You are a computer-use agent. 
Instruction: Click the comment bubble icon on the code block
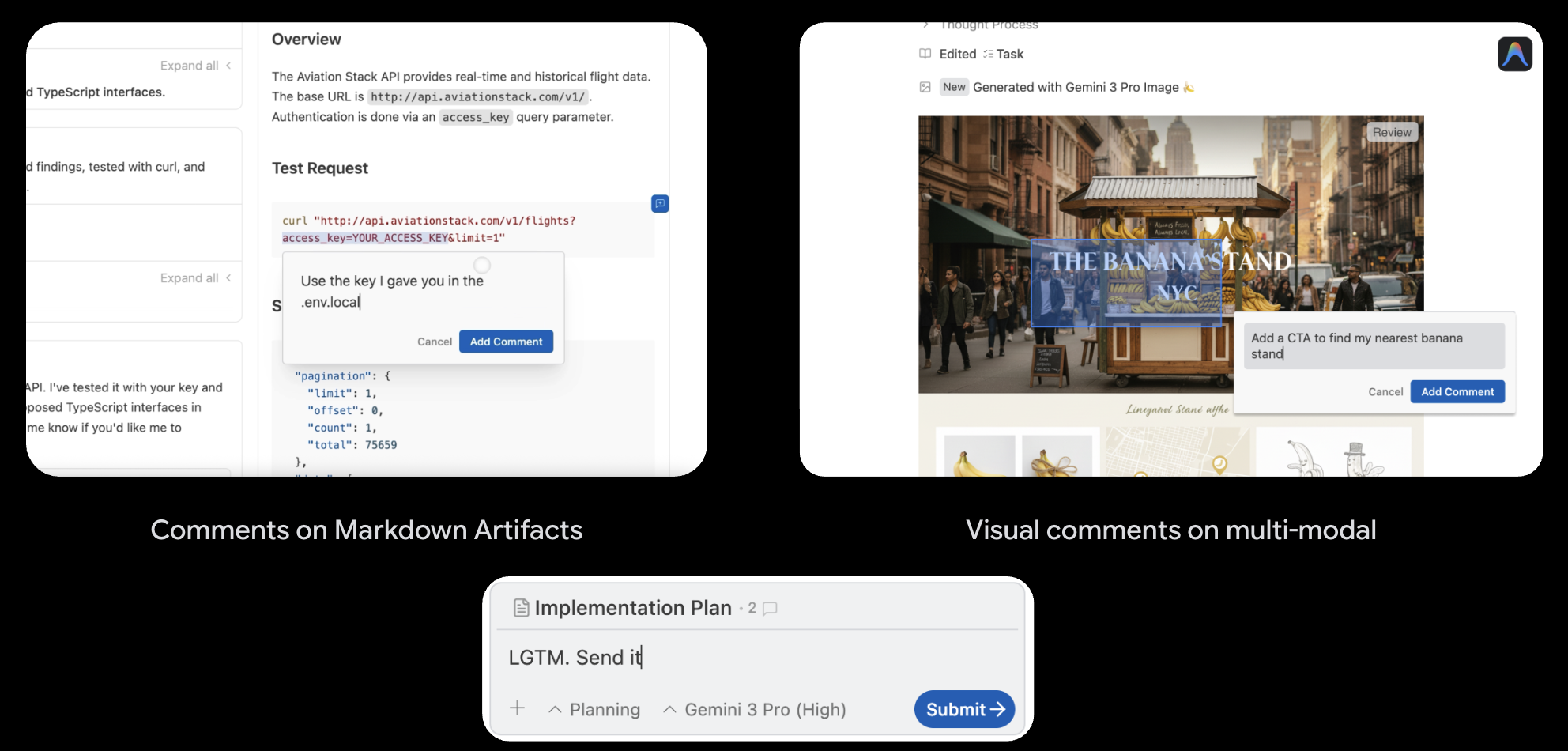tap(661, 204)
